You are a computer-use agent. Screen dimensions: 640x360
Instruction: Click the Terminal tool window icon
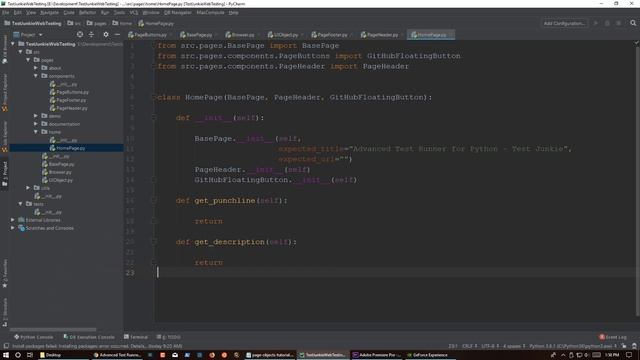click(x=127, y=337)
